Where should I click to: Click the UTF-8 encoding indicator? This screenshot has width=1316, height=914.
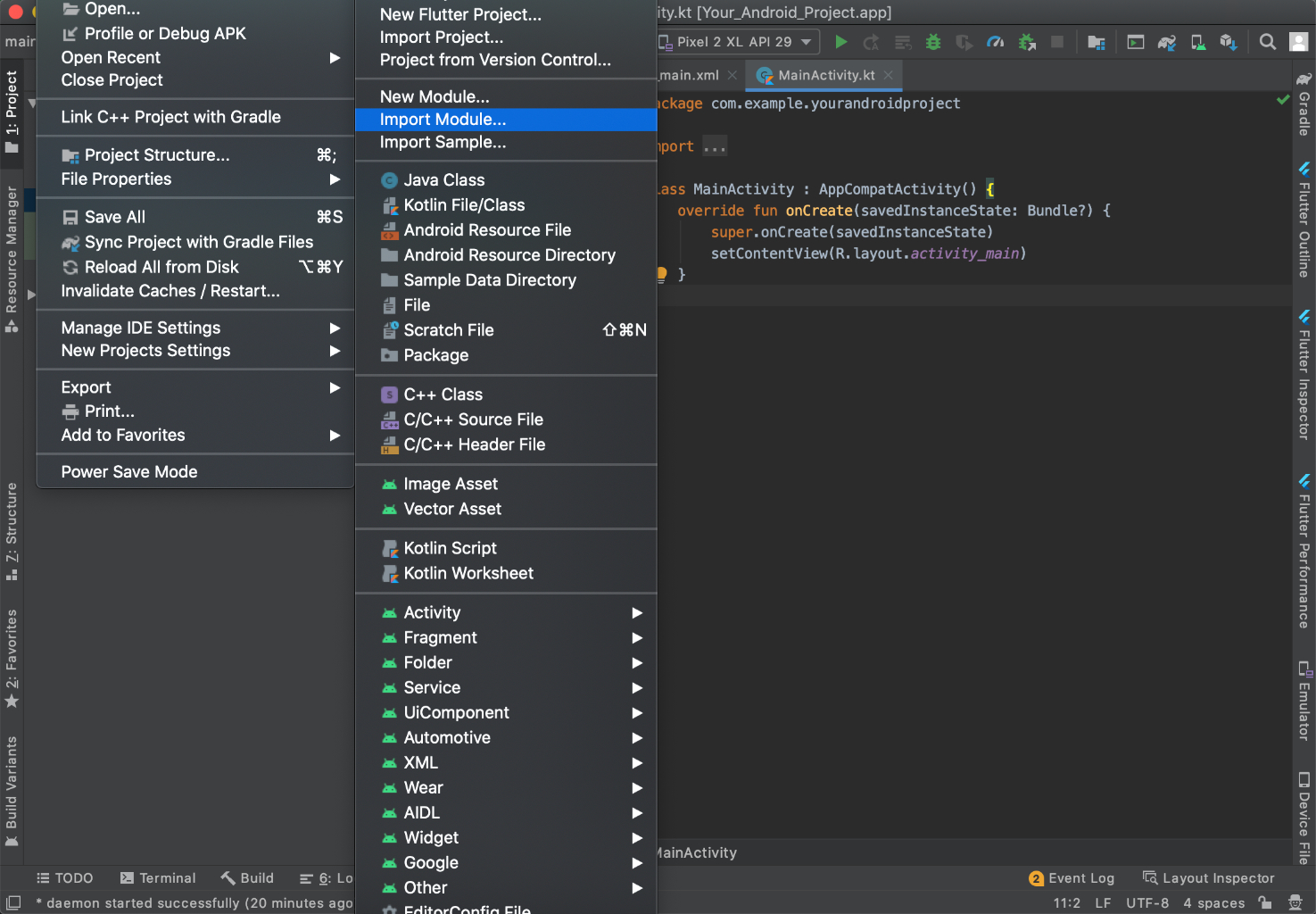1147,903
